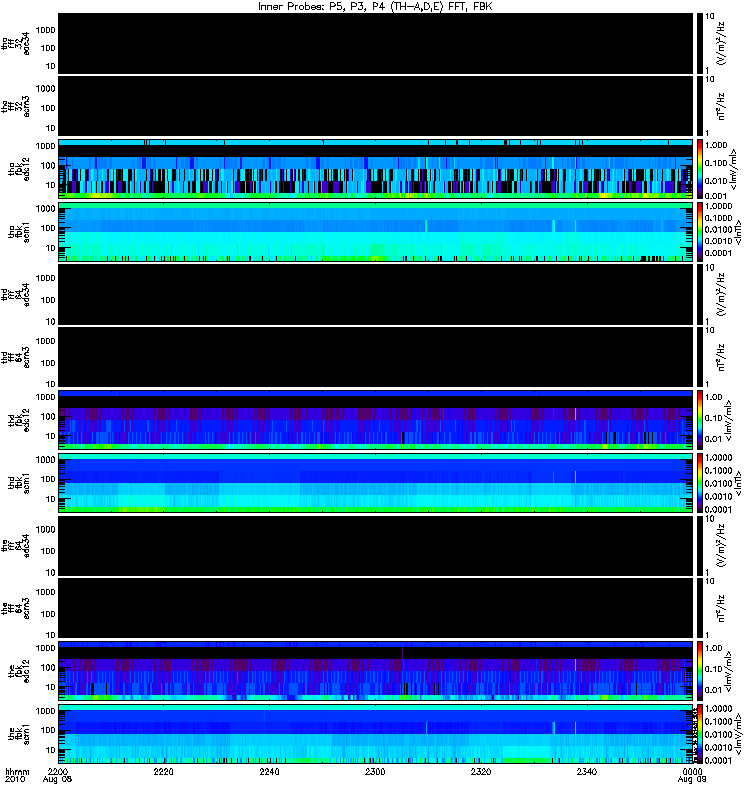Click the empty black tha fff edc34 panel
The height and width of the screenshot is (800, 750).
376,43
